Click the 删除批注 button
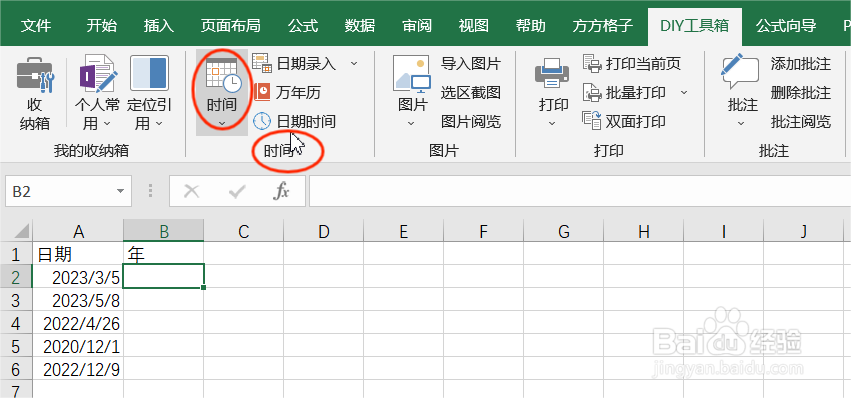The image size is (851, 398). 801,93
